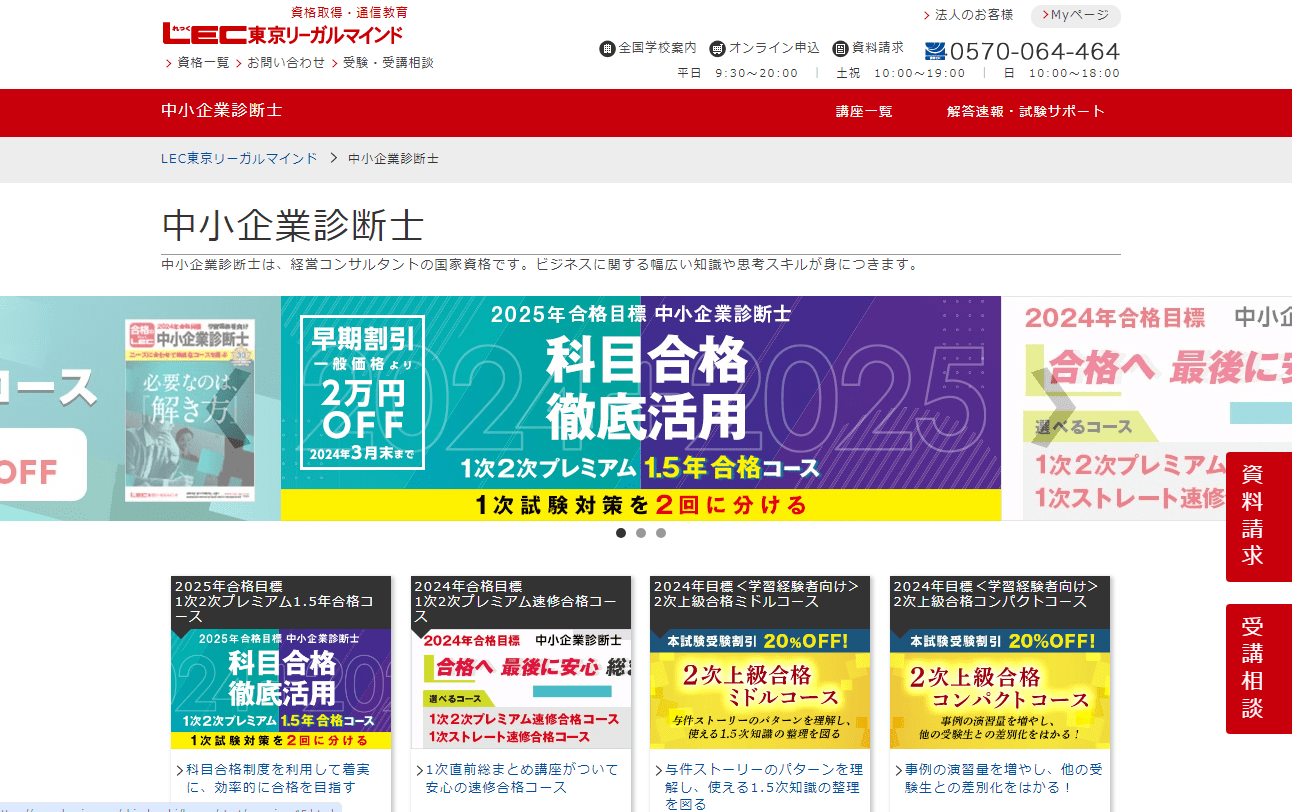Open the left banner with pamphlet image
The width and height of the screenshot is (1292, 812).
pos(140,408)
